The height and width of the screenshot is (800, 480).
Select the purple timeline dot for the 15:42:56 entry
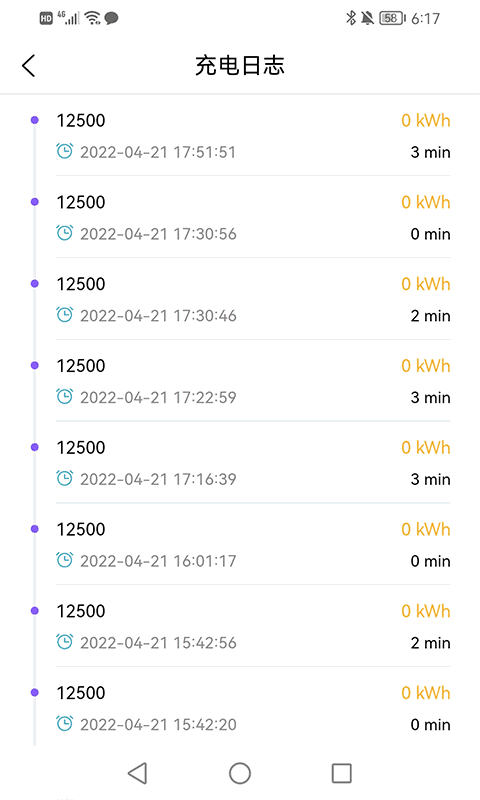coord(35,610)
